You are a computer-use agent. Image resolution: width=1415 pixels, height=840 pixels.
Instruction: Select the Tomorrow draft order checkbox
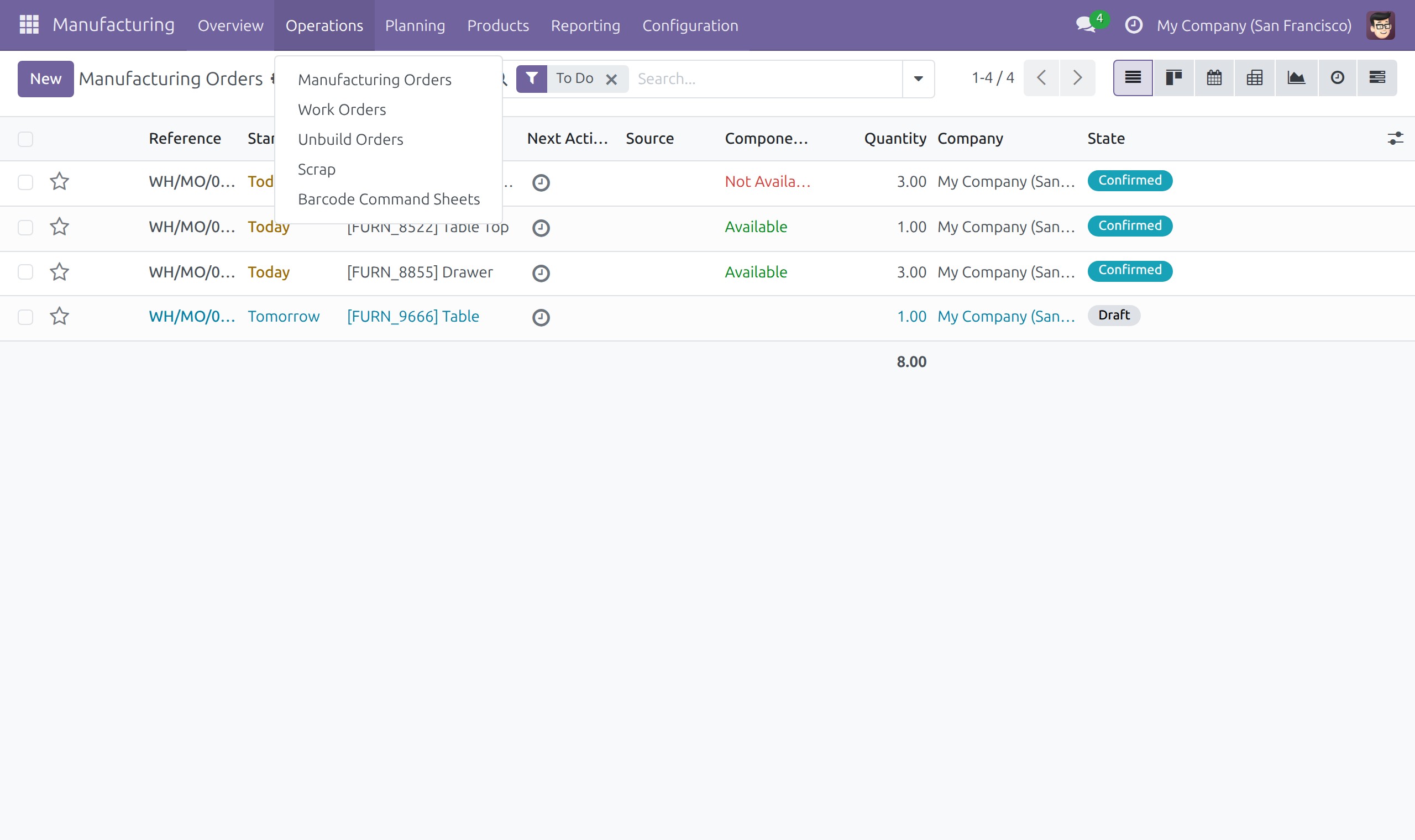(25, 317)
